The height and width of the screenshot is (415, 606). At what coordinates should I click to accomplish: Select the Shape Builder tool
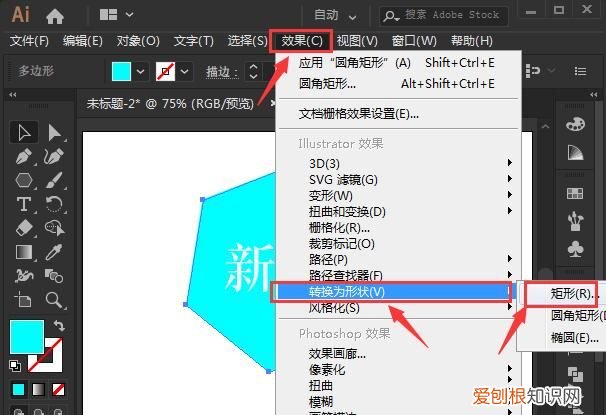point(54,228)
